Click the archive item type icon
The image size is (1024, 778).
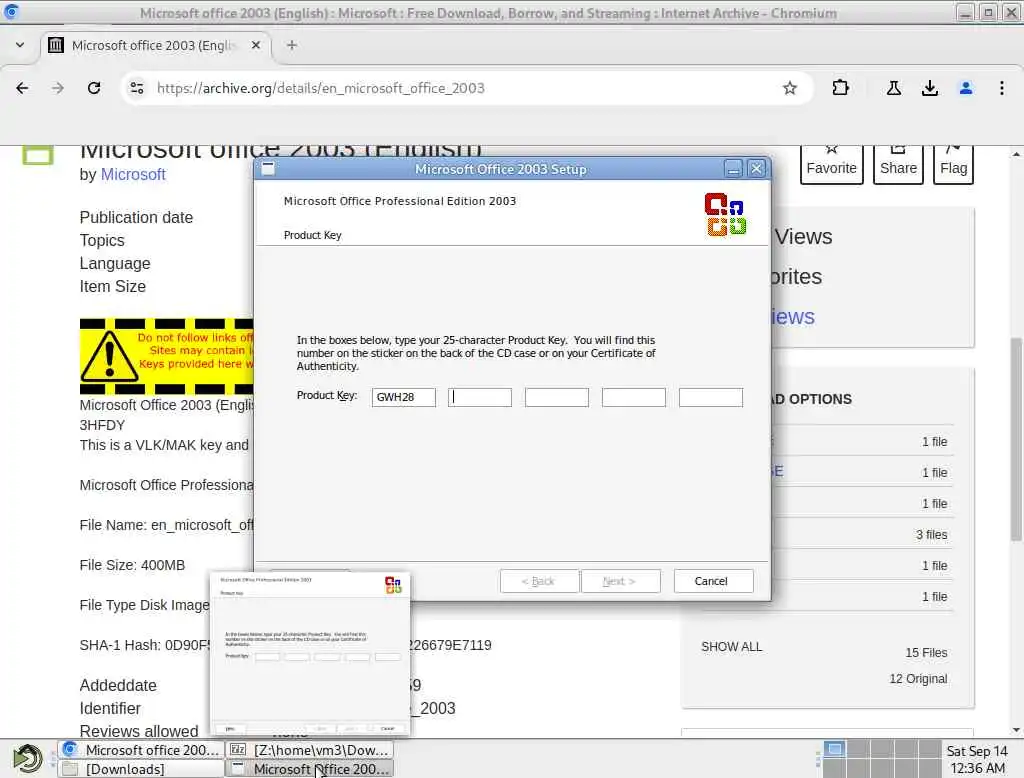click(x=39, y=155)
